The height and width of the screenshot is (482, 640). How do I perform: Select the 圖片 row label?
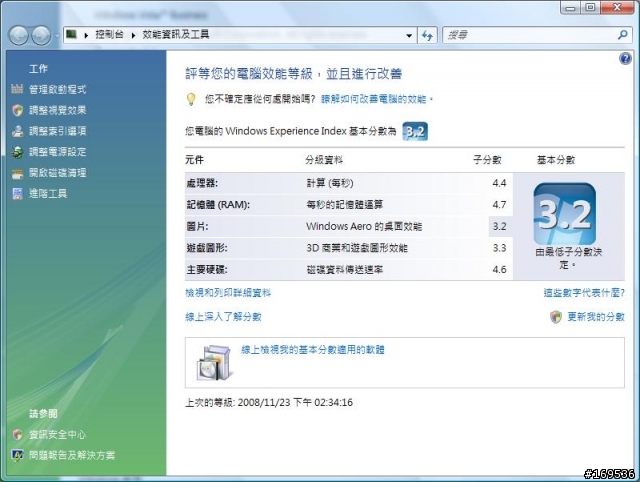(198, 227)
